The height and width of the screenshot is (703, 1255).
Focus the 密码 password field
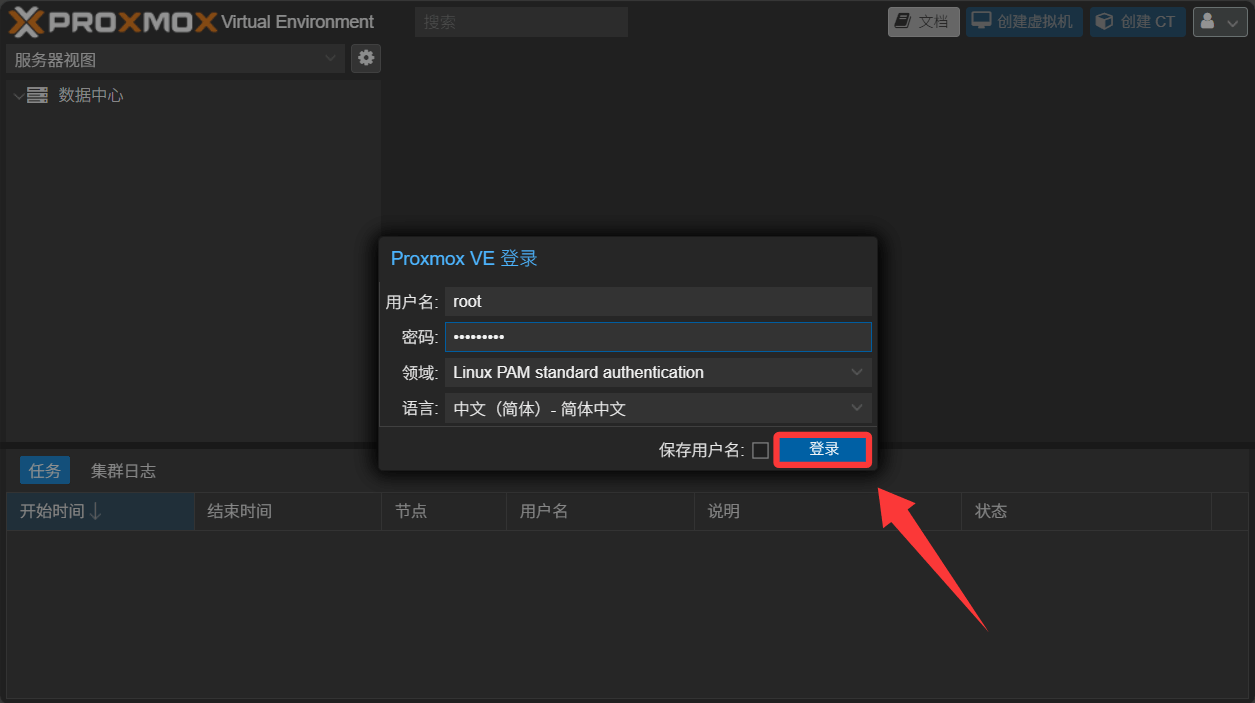tap(657, 337)
